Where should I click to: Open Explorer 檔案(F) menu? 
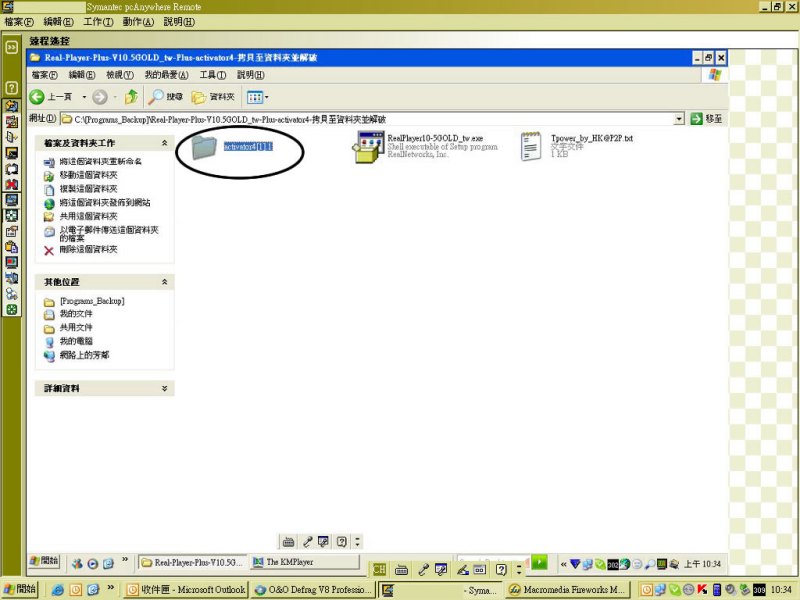pyautogui.click(x=44, y=75)
